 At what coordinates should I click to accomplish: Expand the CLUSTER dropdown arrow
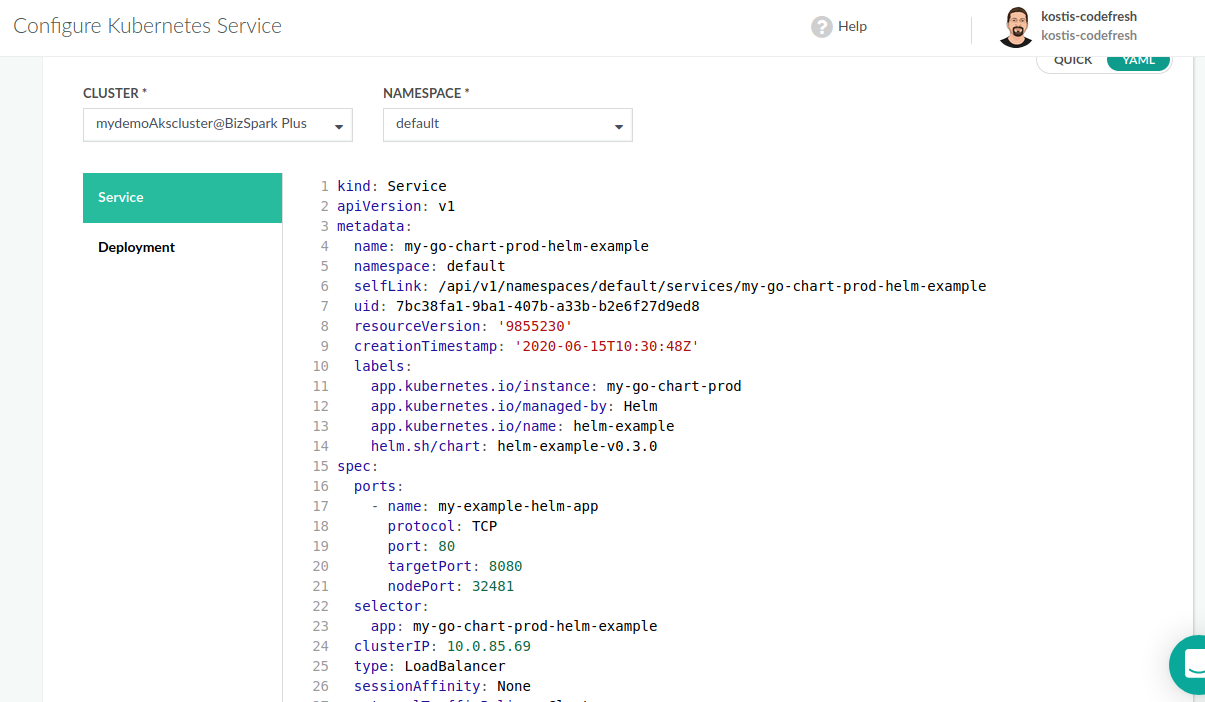click(339, 126)
